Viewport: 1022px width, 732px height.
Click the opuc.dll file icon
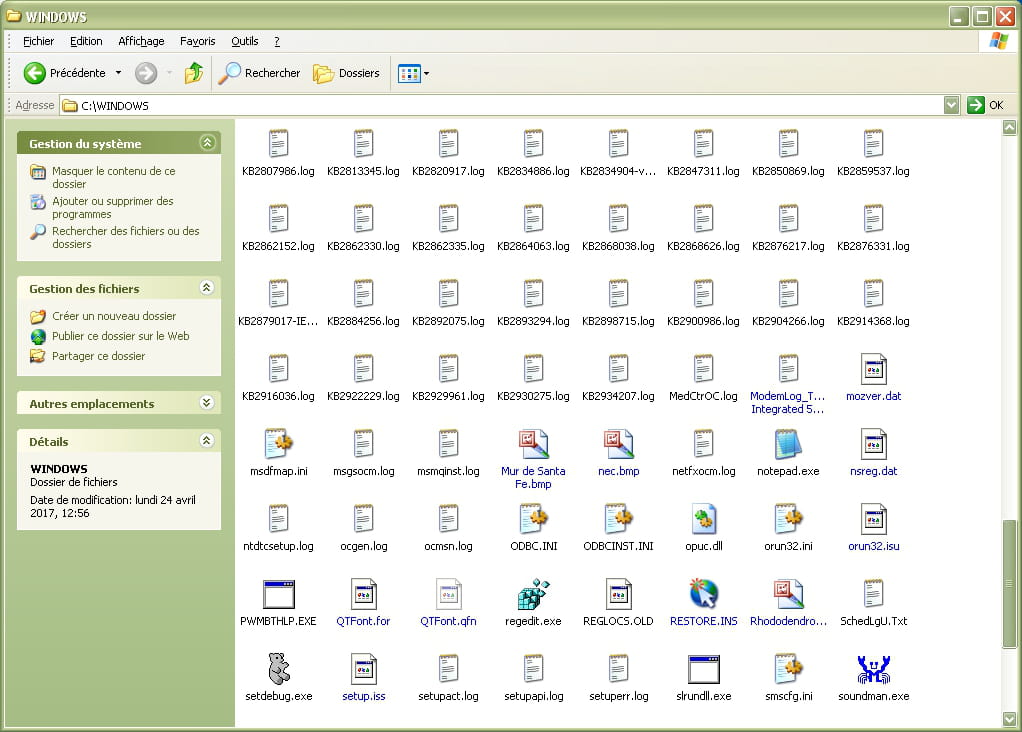703,519
